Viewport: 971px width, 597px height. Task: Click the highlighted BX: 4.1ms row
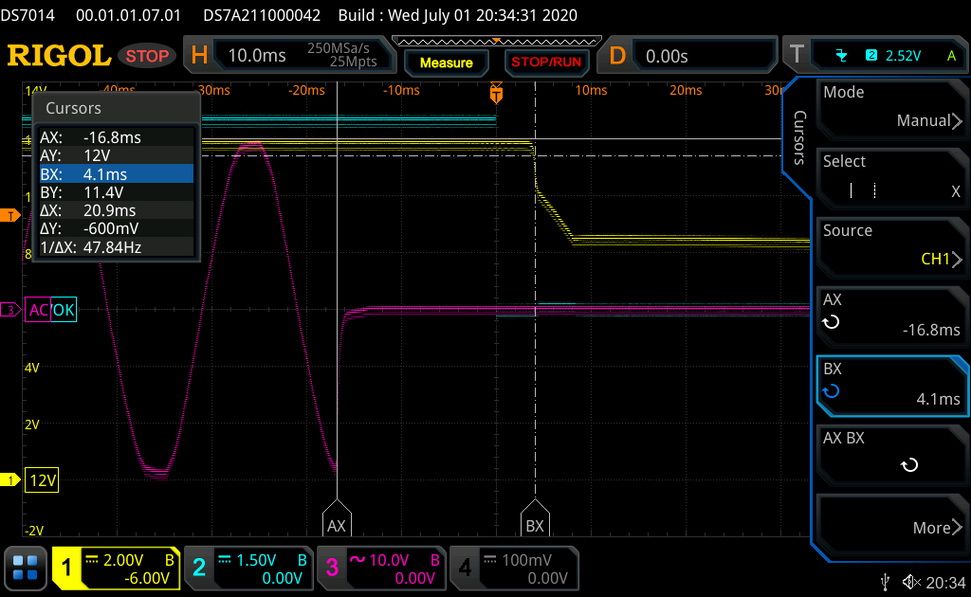116,174
